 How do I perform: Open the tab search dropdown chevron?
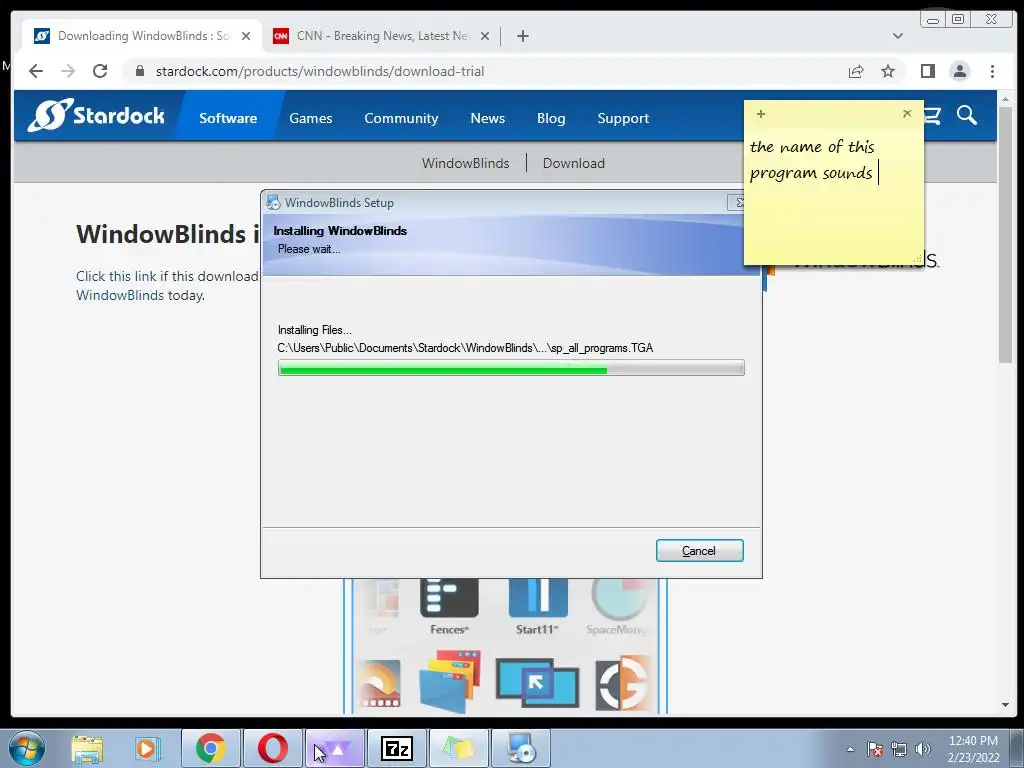click(898, 36)
